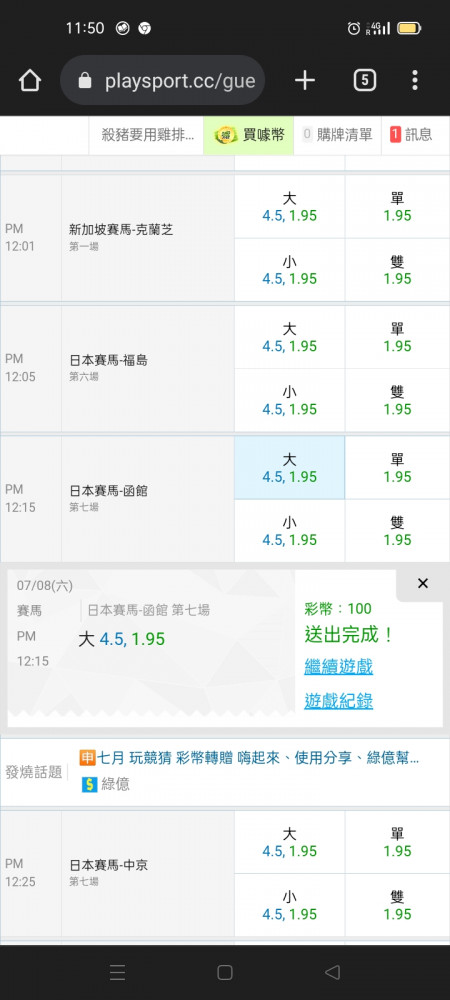Tap the Android back navigation button
The width and height of the screenshot is (450, 1000).
click(332, 972)
